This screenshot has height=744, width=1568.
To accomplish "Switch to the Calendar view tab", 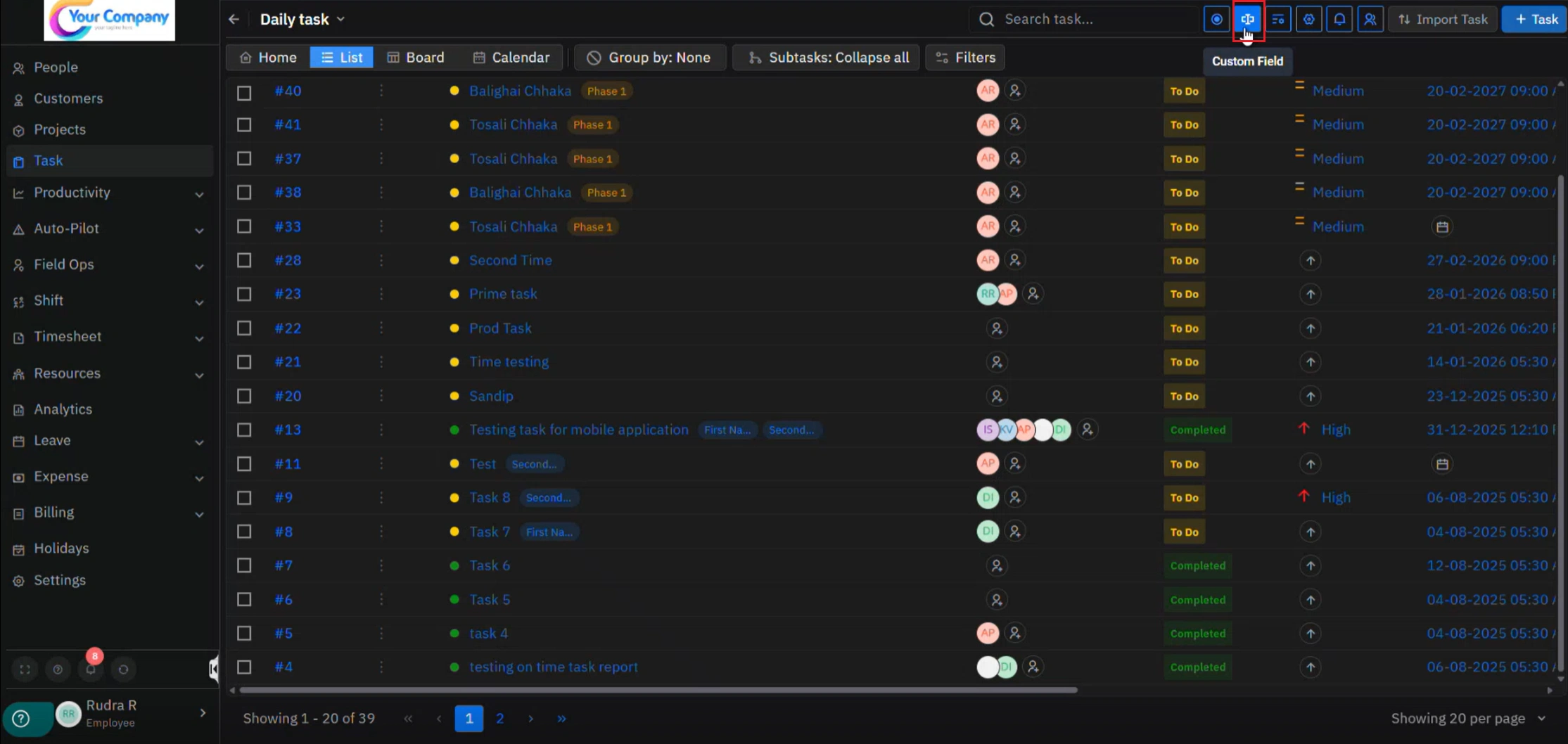I will (x=511, y=58).
